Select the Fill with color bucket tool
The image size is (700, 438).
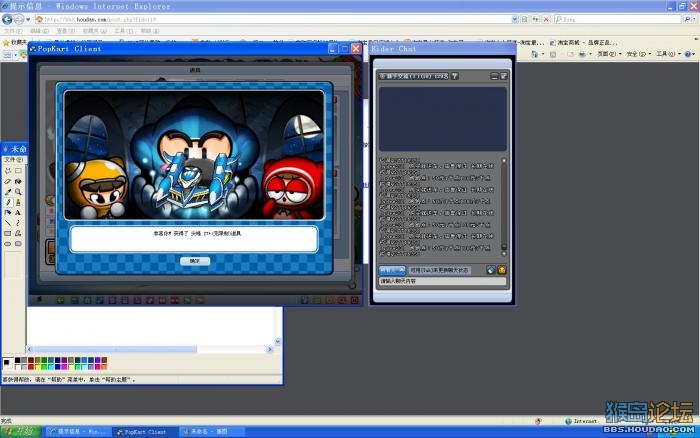pyautogui.click(x=18, y=181)
